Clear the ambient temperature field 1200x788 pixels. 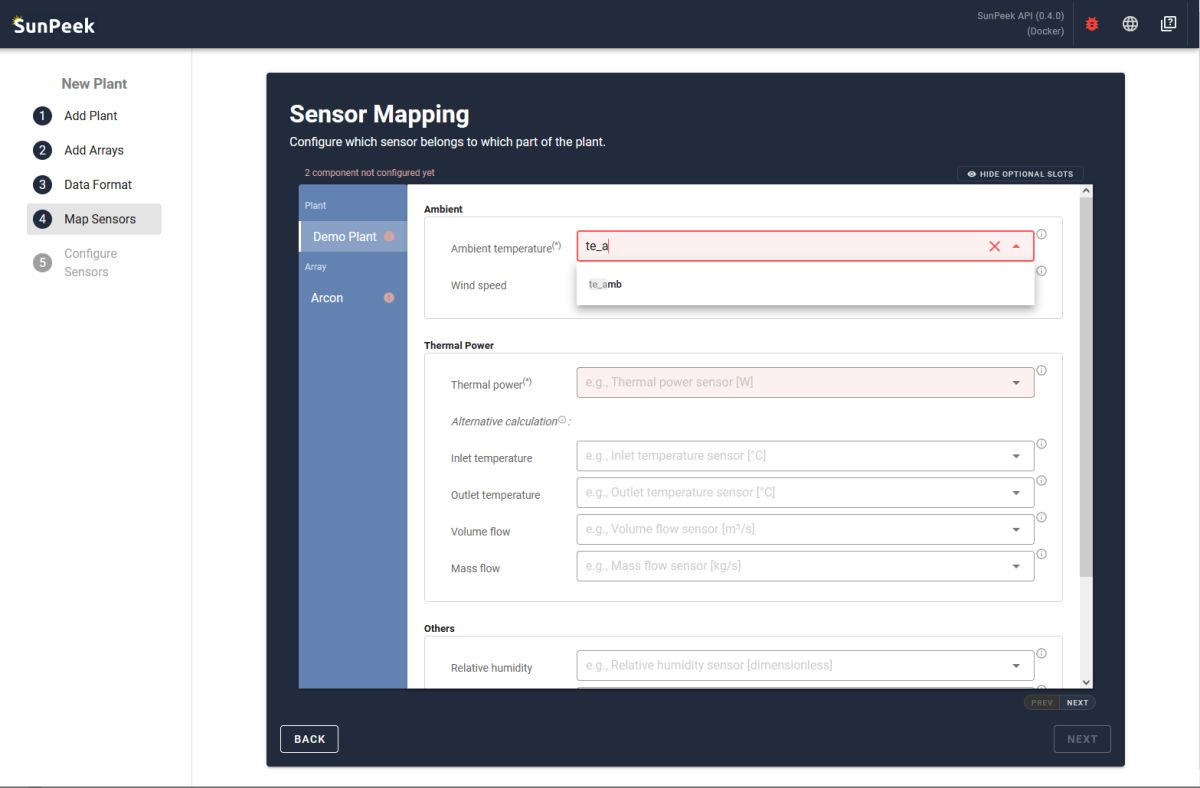[994, 246]
